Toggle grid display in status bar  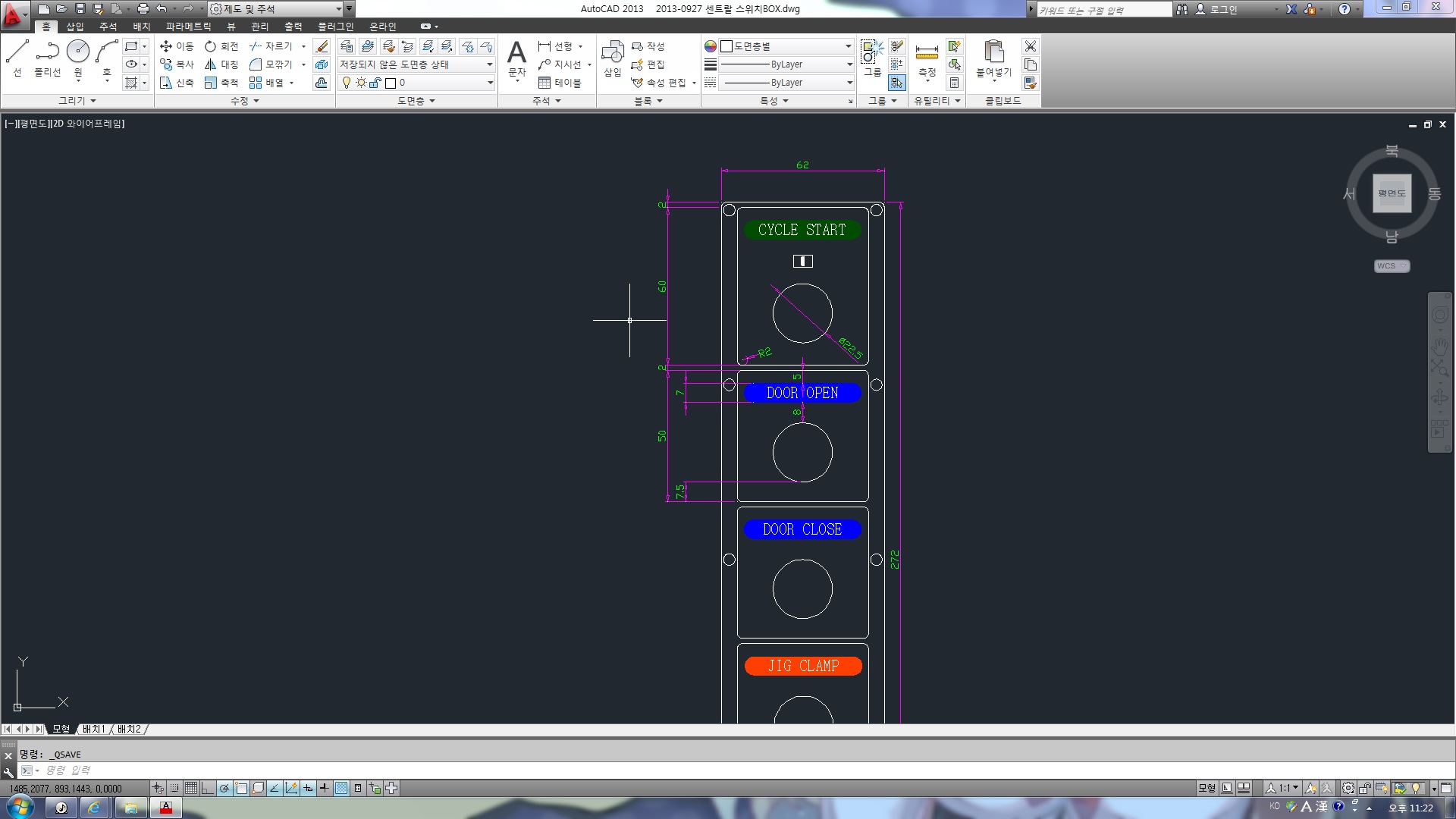coord(191,789)
